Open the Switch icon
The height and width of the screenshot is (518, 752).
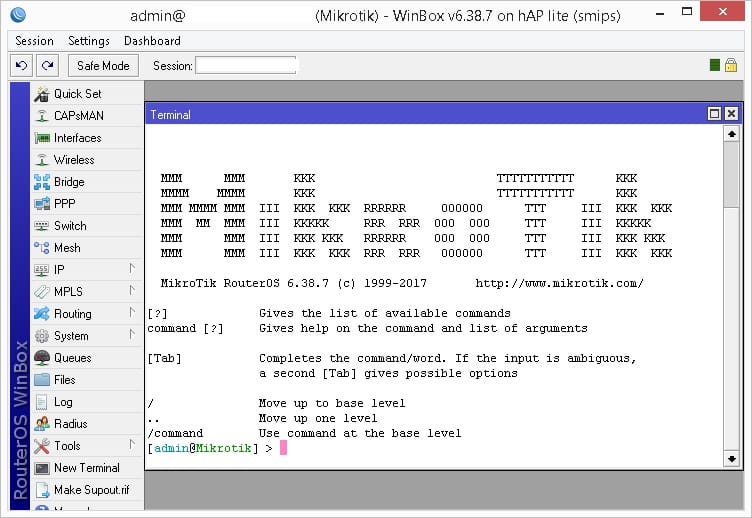coord(42,226)
